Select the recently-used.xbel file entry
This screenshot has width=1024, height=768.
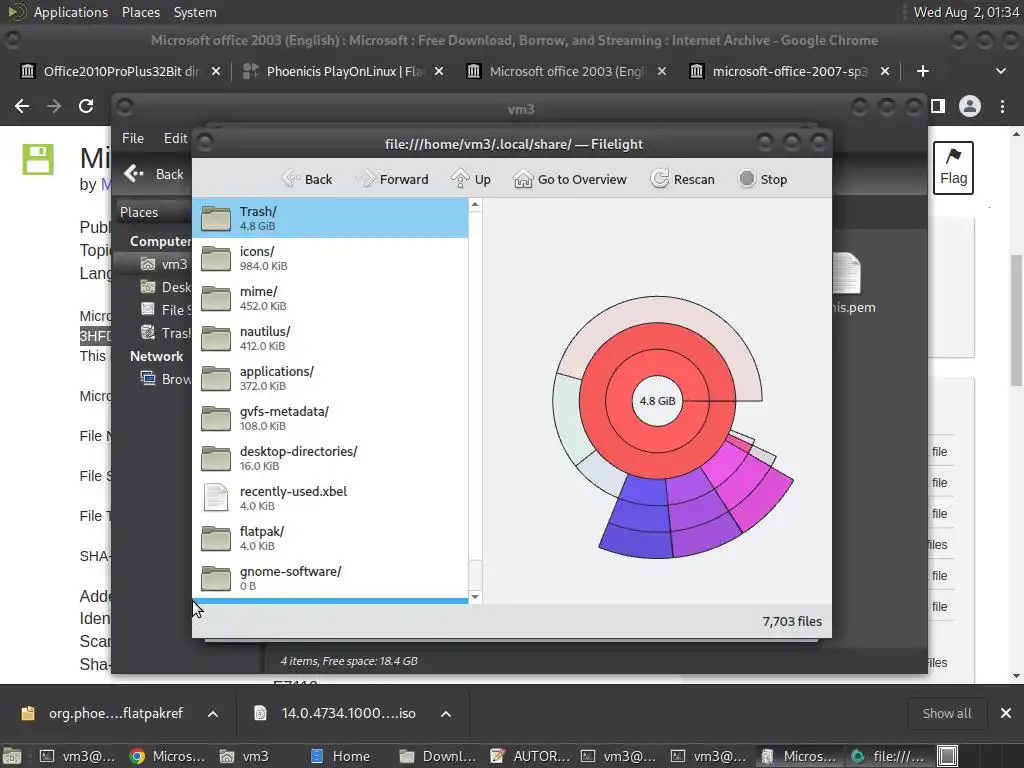click(x=330, y=498)
